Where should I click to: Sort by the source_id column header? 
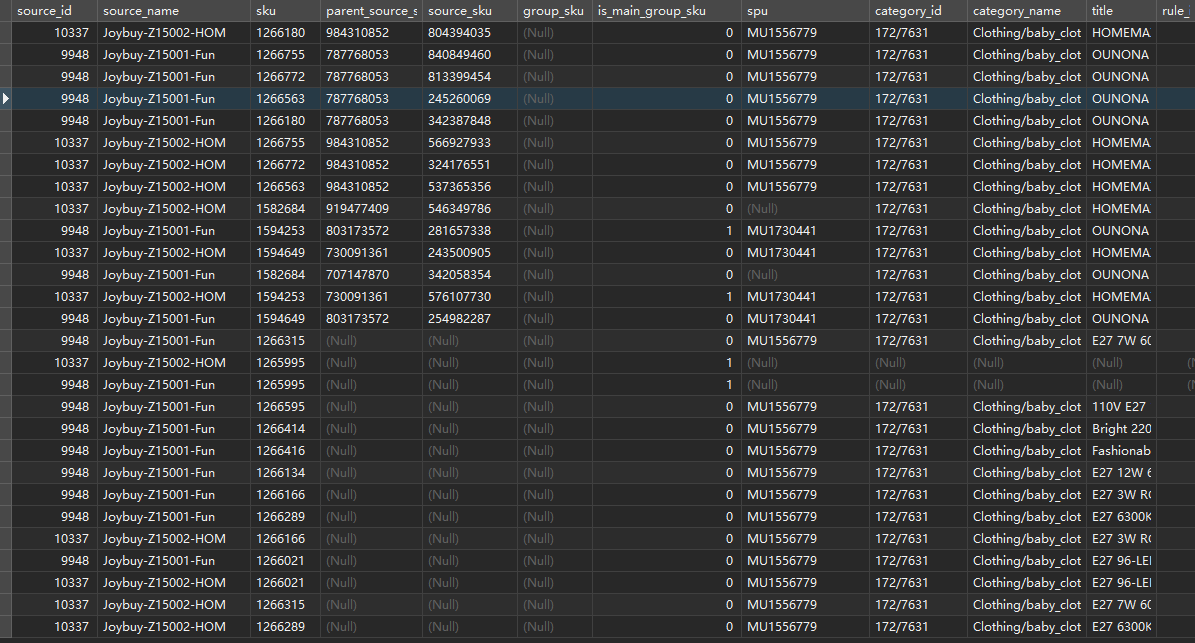54,11
